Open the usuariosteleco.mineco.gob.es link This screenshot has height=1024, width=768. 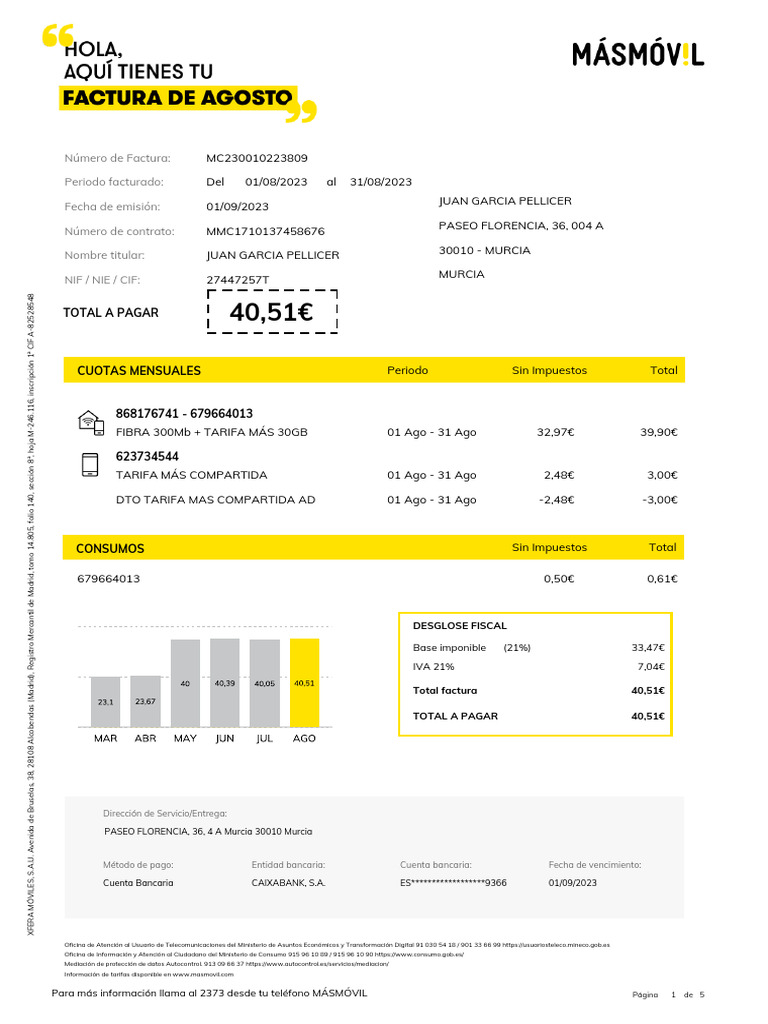tap(556, 945)
